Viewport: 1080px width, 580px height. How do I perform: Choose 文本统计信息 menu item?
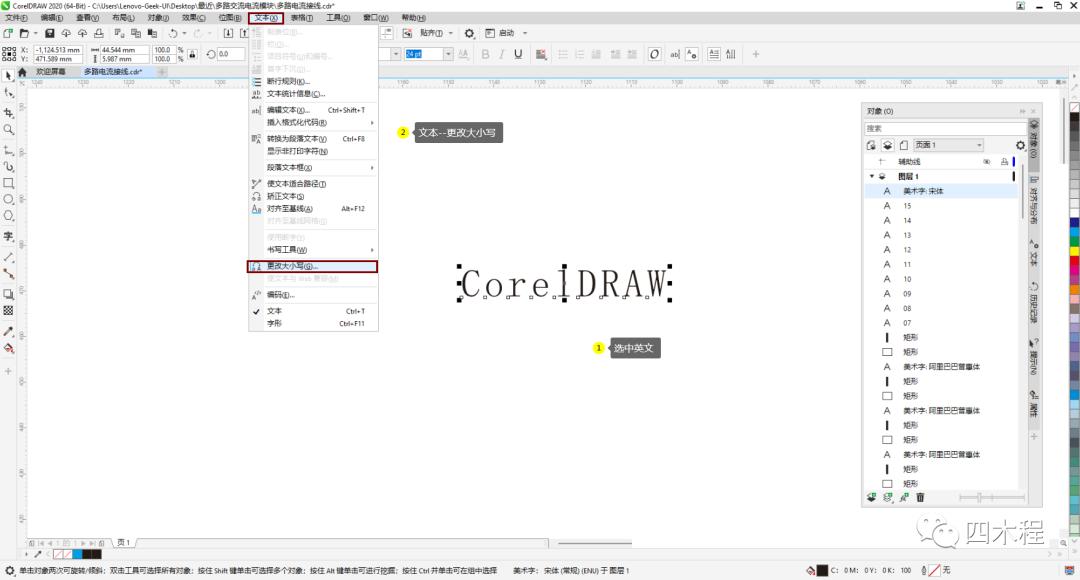coord(313,94)
